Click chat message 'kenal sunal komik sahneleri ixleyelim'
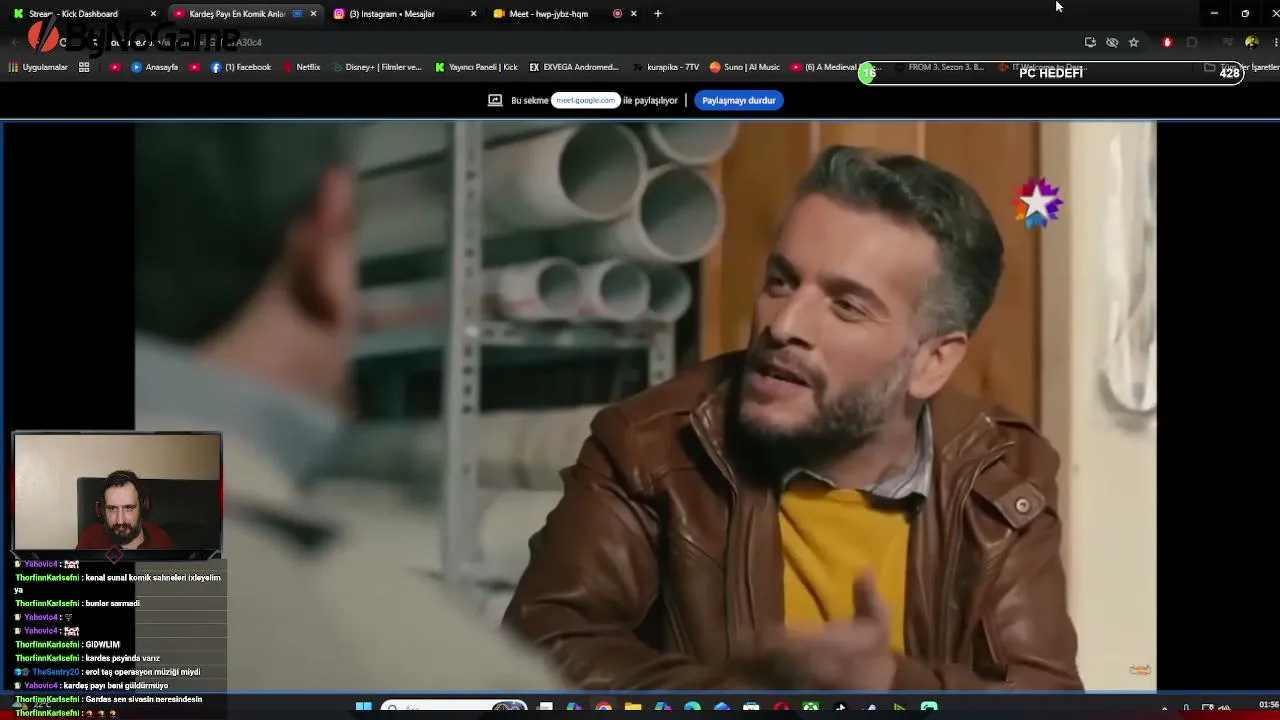Image resolution: width=1280 pixels, height=720 pixels. pos(117,583)
